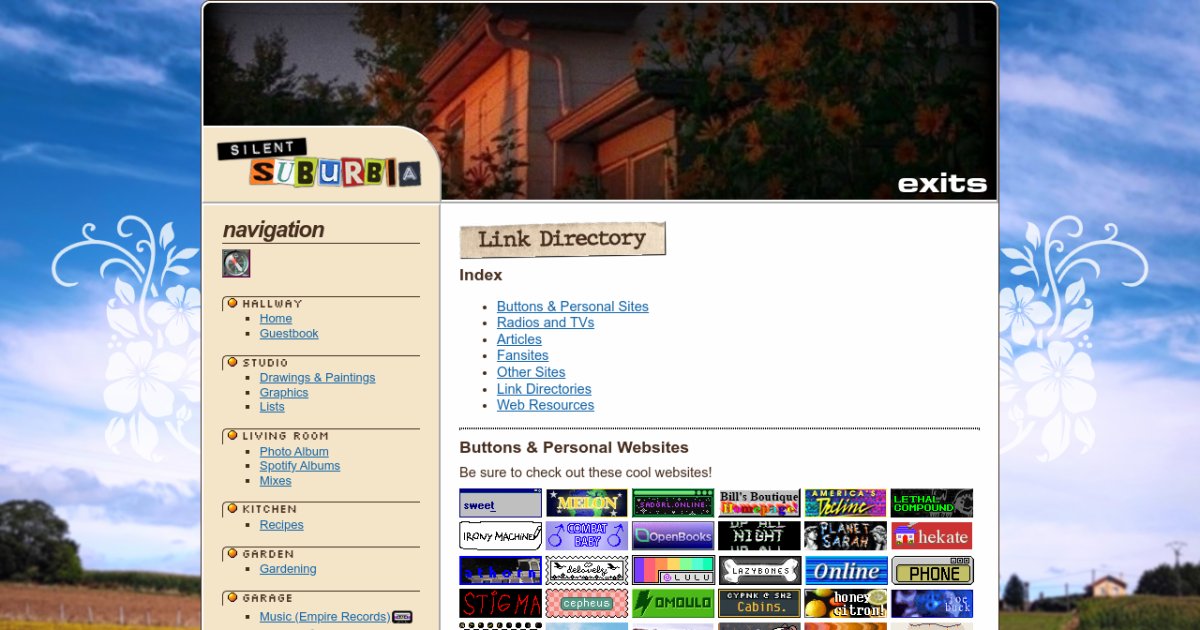Click the Combat Baby button badge
Screen dimensions: 1200x630
tap(586, 536)
